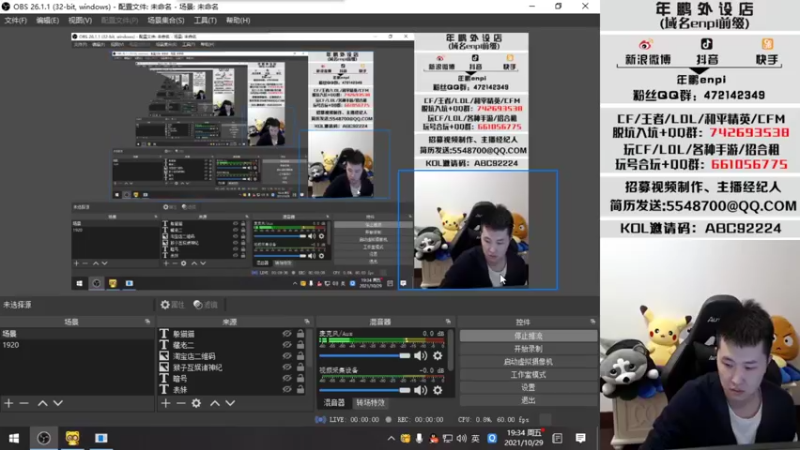The height and width of the screenshot is (450, 800).
Task: Open the 麦克风/Aux audio settings gear
Action: click(x=438, y=356)
